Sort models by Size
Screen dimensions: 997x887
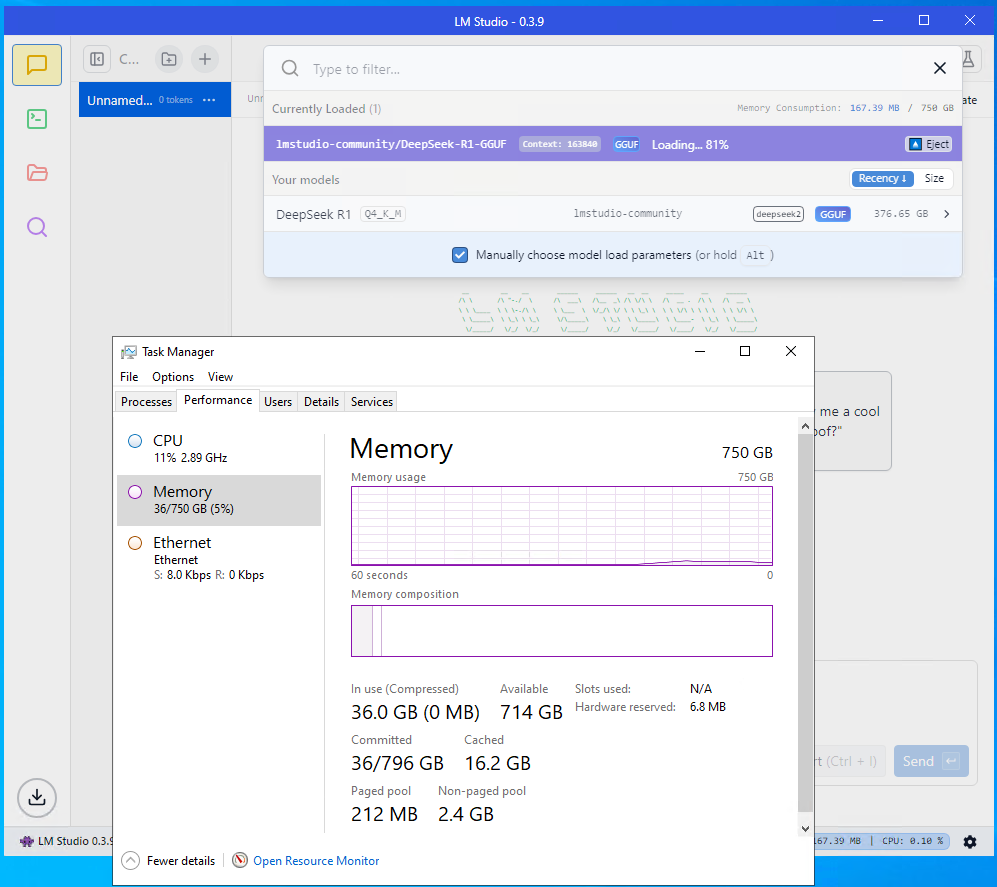[x=933, y=179]
